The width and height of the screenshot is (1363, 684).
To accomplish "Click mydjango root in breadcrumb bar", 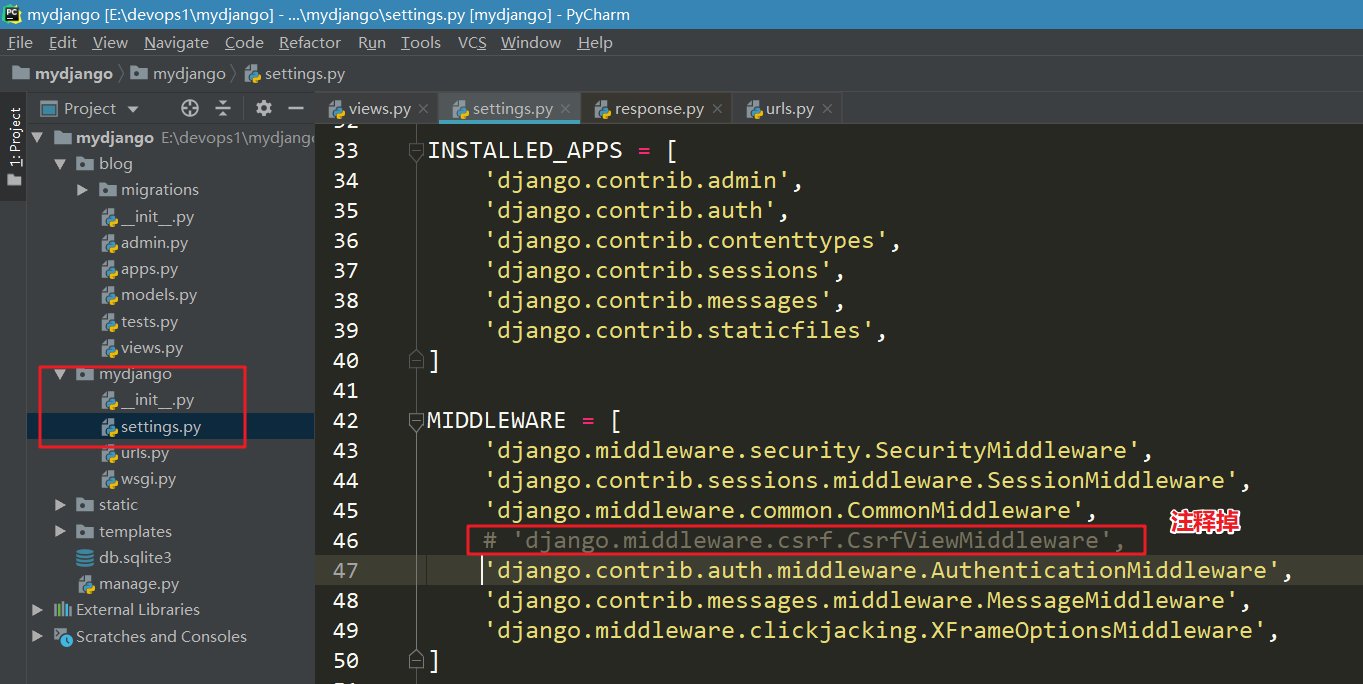I will click(63, 73).
